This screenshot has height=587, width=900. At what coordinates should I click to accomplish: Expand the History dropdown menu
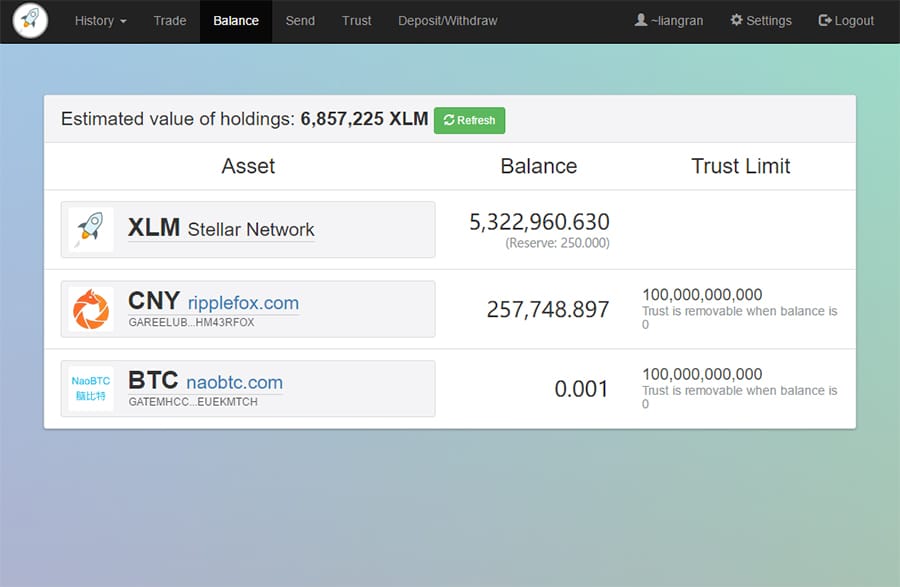pyautogui.click(x=100, y=21)
